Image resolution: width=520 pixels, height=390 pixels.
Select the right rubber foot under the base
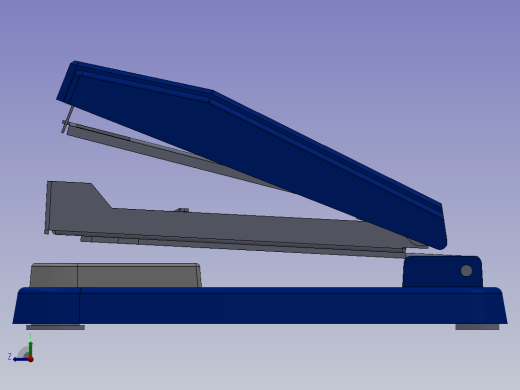[477, 327]
